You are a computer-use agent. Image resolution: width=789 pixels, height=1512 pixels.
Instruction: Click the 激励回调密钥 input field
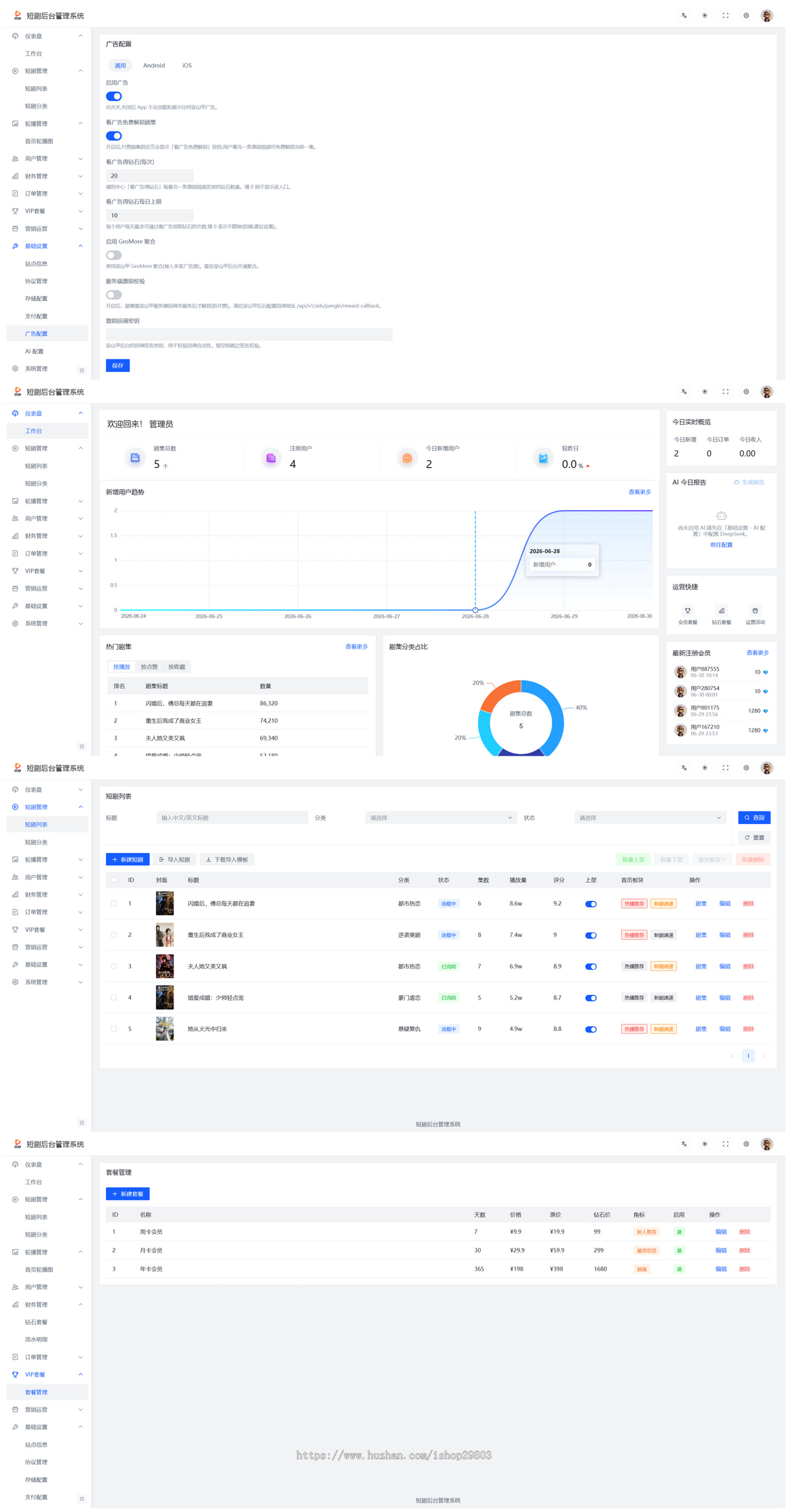pyautogui.click(x=249, y=334)
